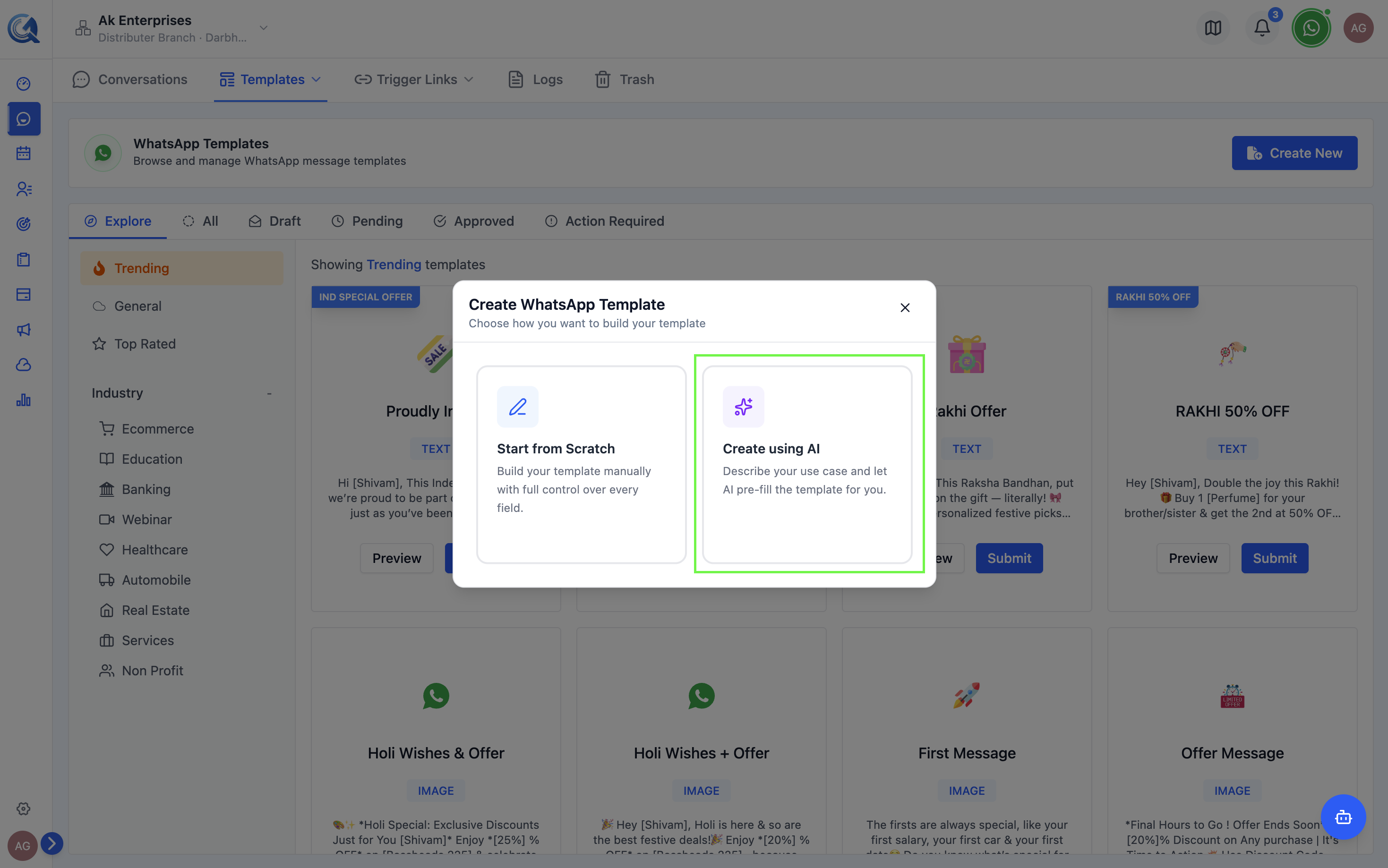Viewport: 1388px width, 868px height.
Task: Select the Draft tab
Action: tap(274, 221)
